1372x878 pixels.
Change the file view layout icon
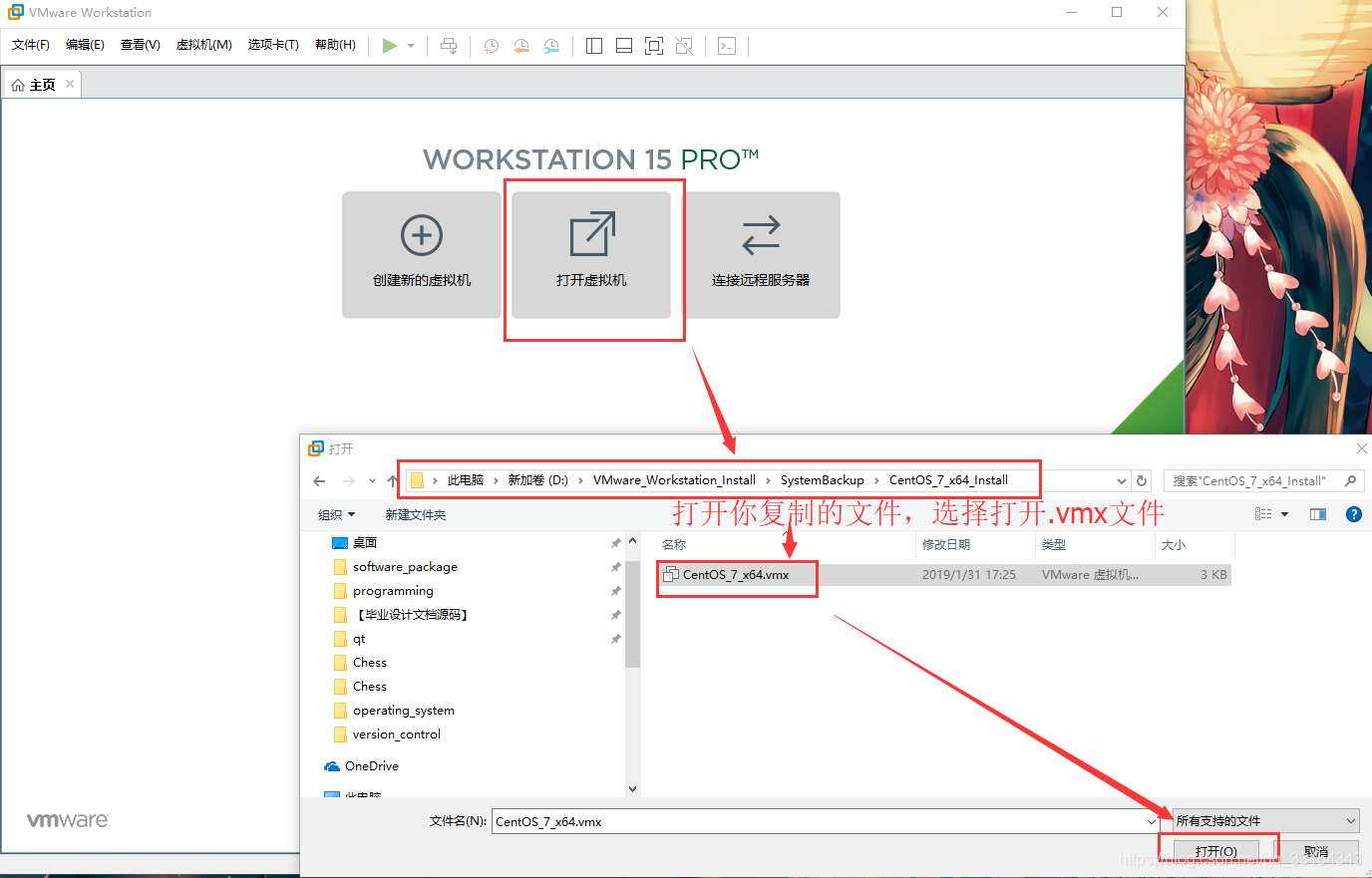[x=1263, y=514]
